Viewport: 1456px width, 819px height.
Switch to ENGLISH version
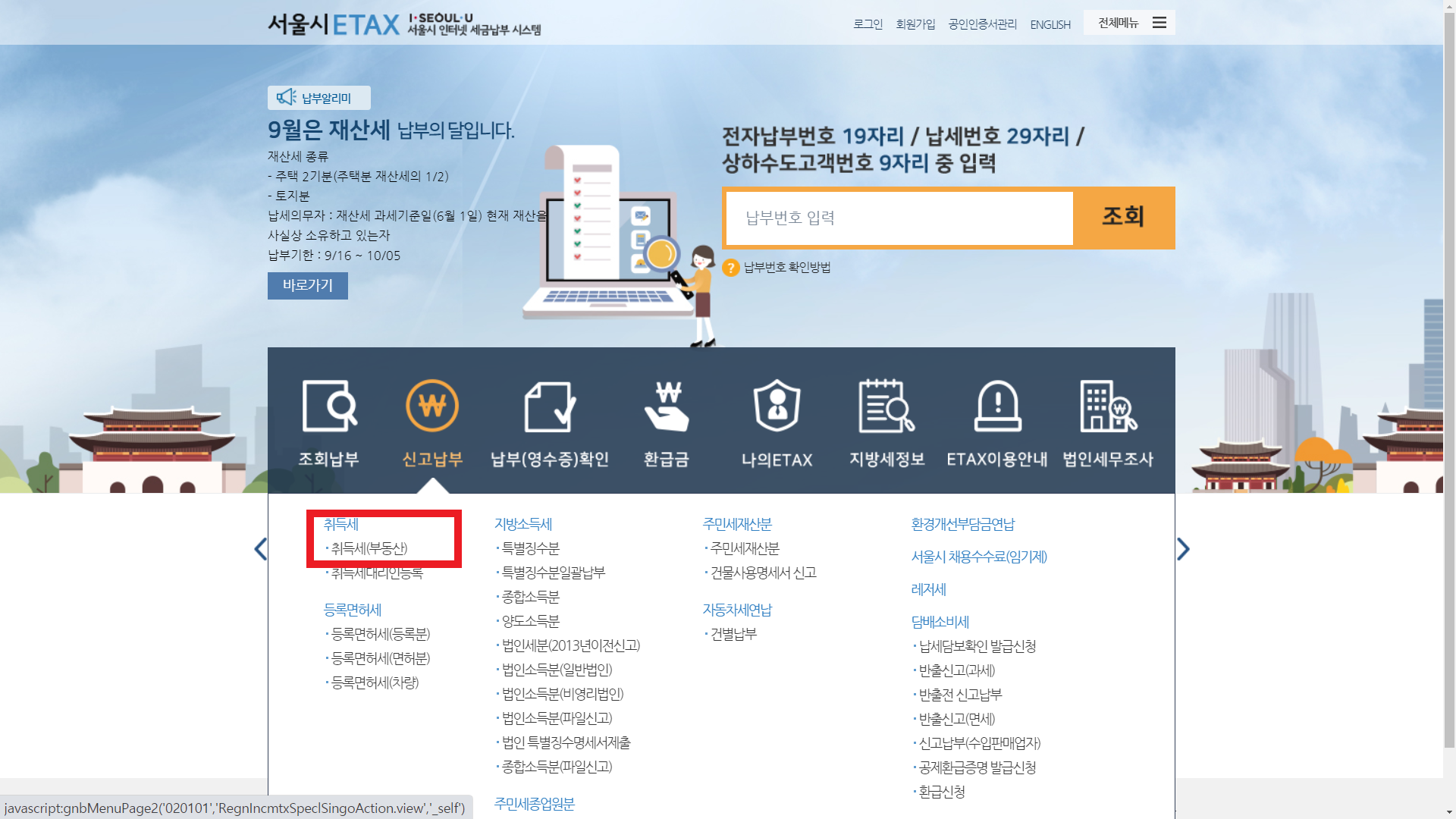pyautogui.click(x=1050, y=25)
